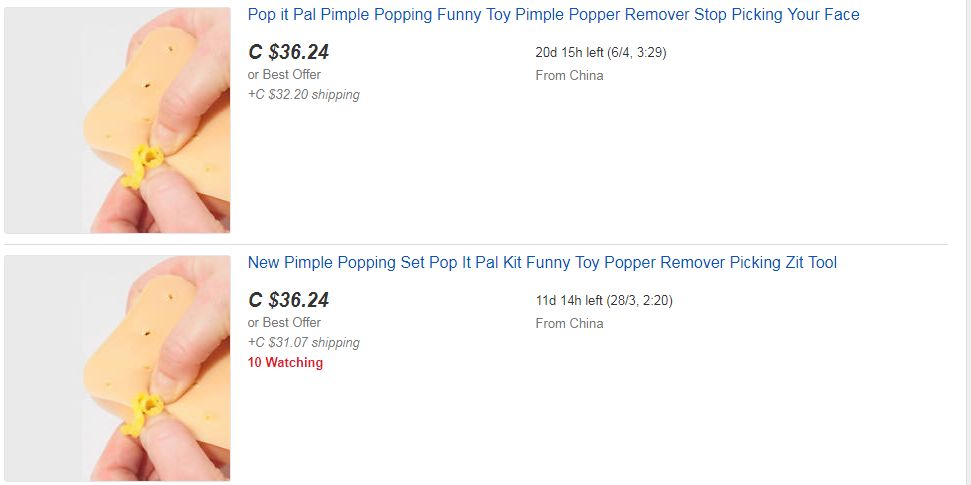
Task: Click the red '10 Watching' label
Action: (x=285, y=363)
